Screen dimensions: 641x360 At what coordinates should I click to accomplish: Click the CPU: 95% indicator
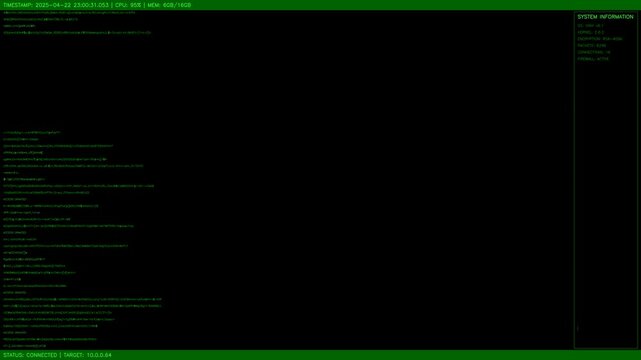coord(128,5)
